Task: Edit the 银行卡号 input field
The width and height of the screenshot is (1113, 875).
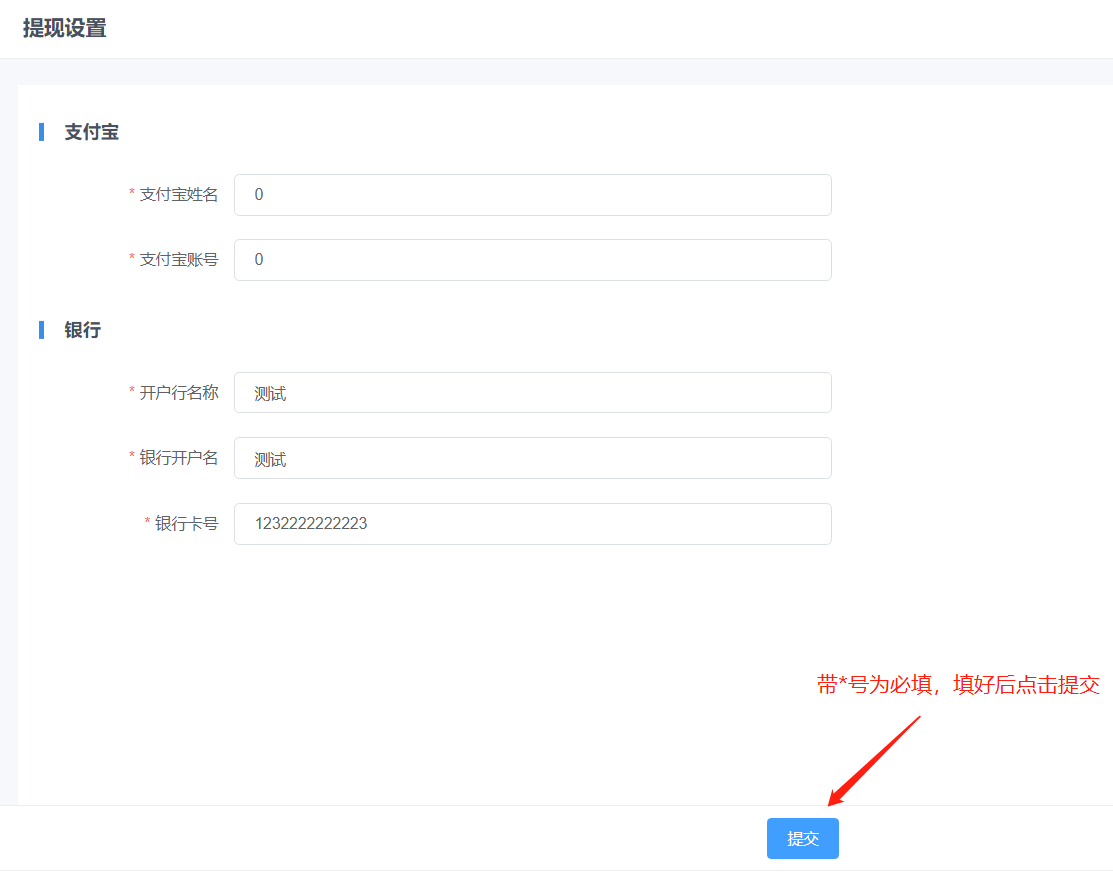Action: point(532,524)
